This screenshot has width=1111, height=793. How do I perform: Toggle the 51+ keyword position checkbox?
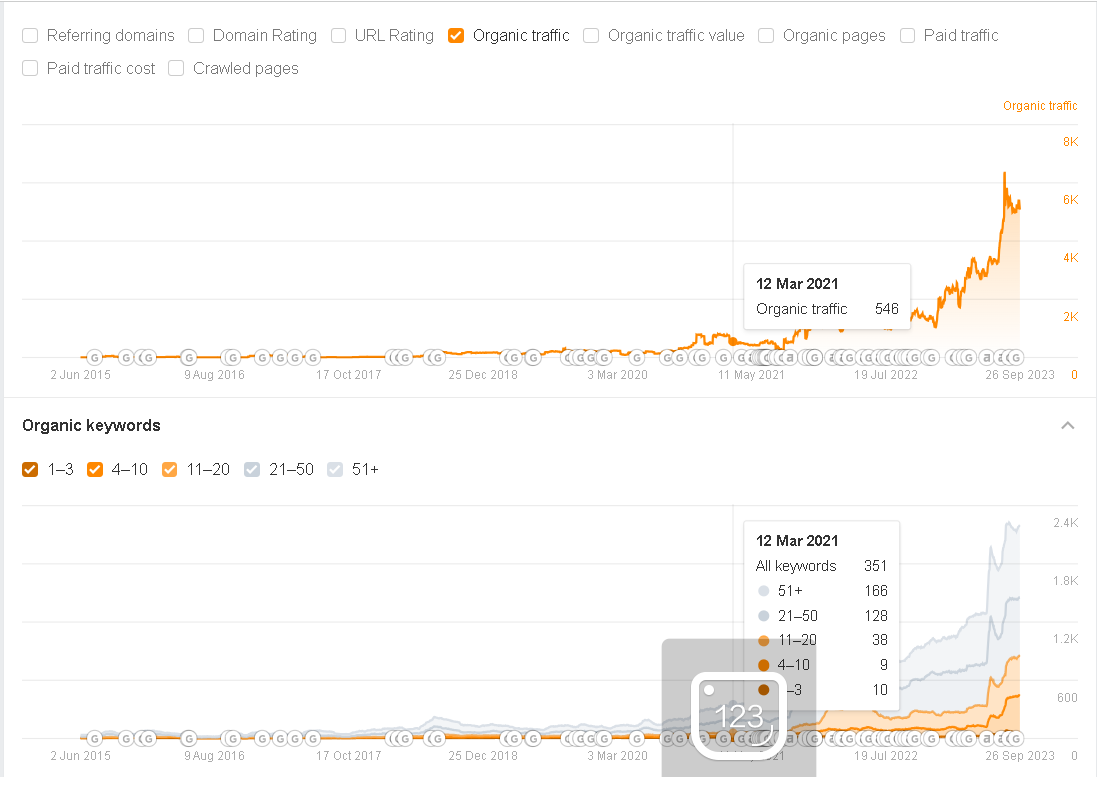pyautogui.click(x=335, y=469)
